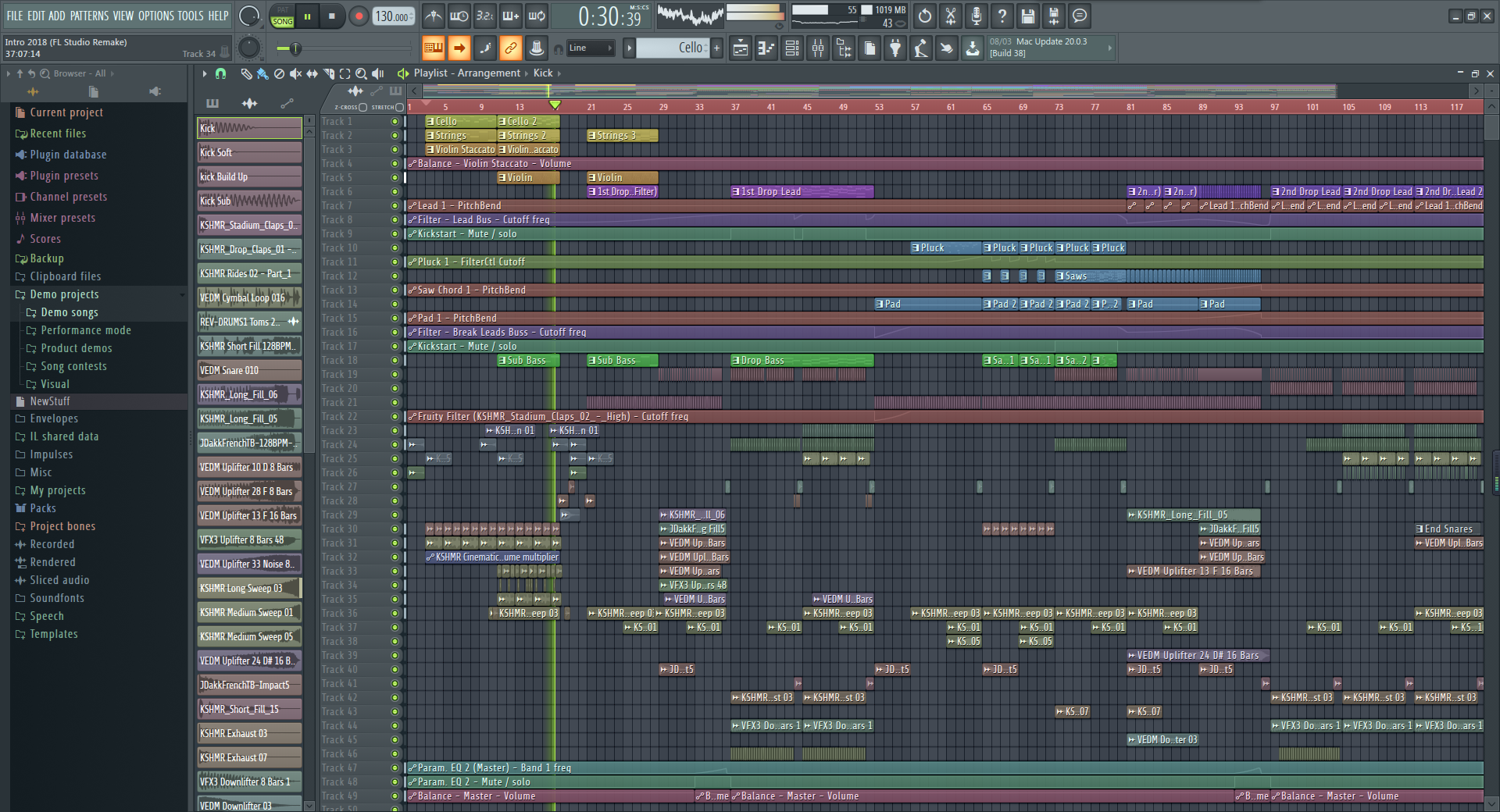Switch to SONG mode button
The width and height of the screenshot is (1500, 812).
pos(283,22)
